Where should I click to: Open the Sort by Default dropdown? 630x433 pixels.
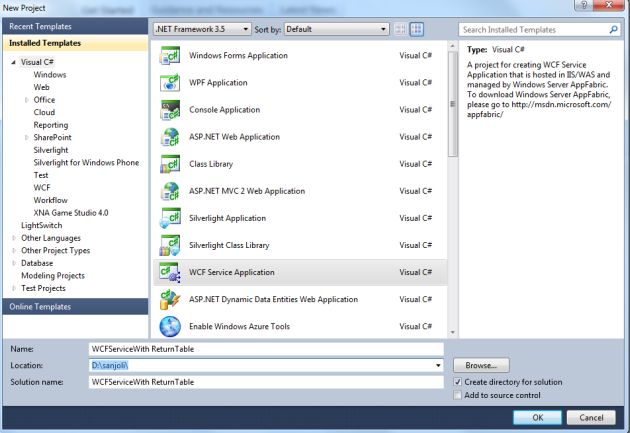pos(336,29)
